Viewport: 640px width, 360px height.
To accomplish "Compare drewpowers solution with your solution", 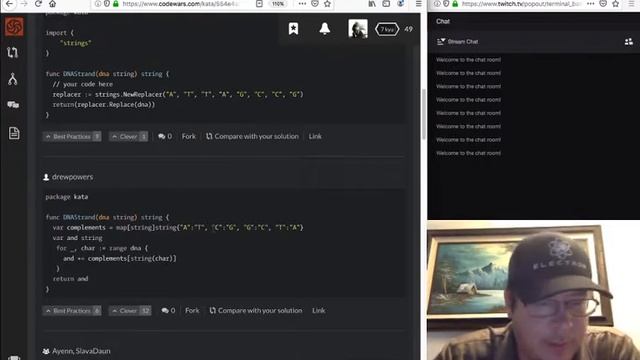I will pos(256,311).
